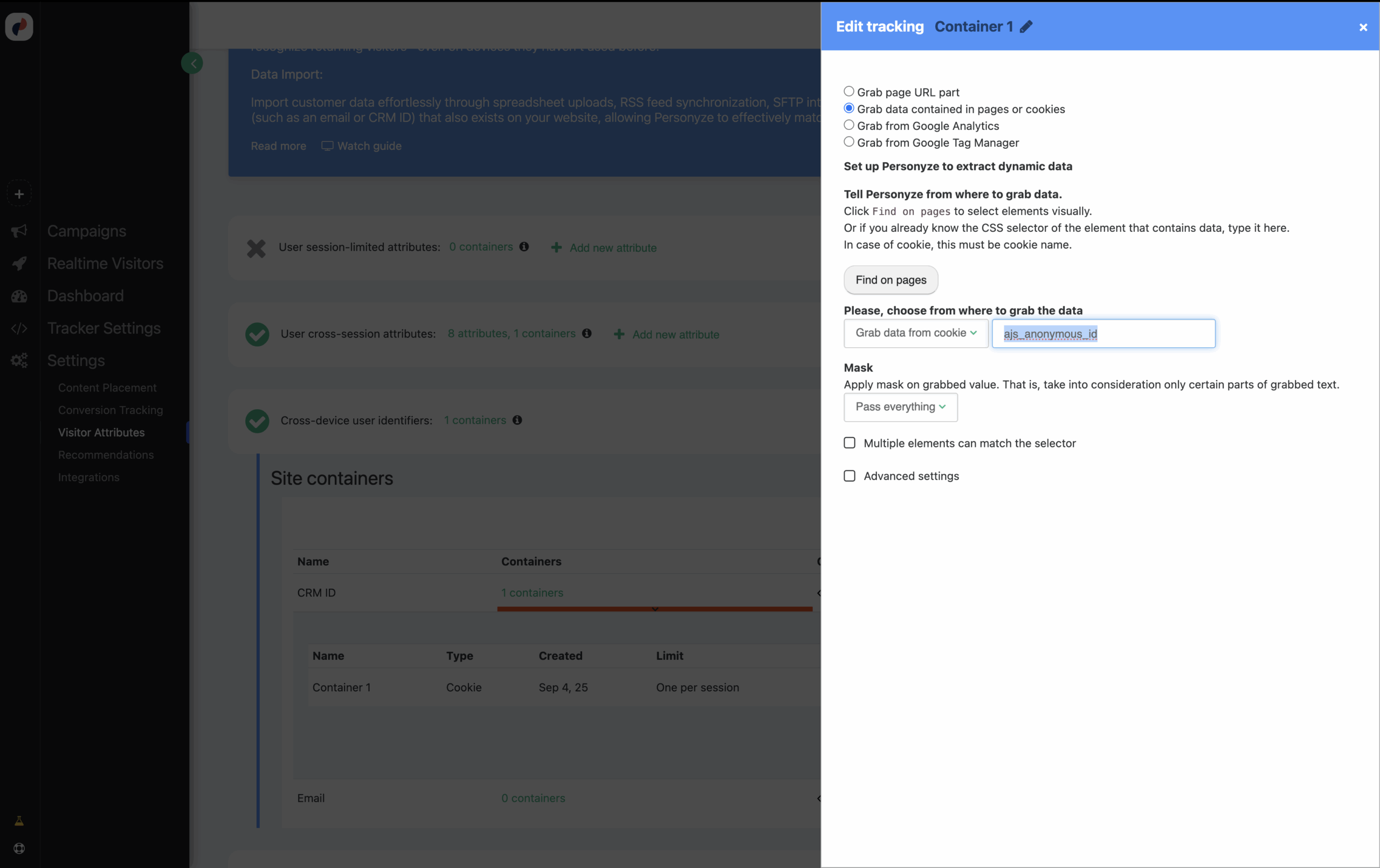Click Find on pages button
The height and width of the screenshot is (868, 1380).
click(x=891, y=280)
